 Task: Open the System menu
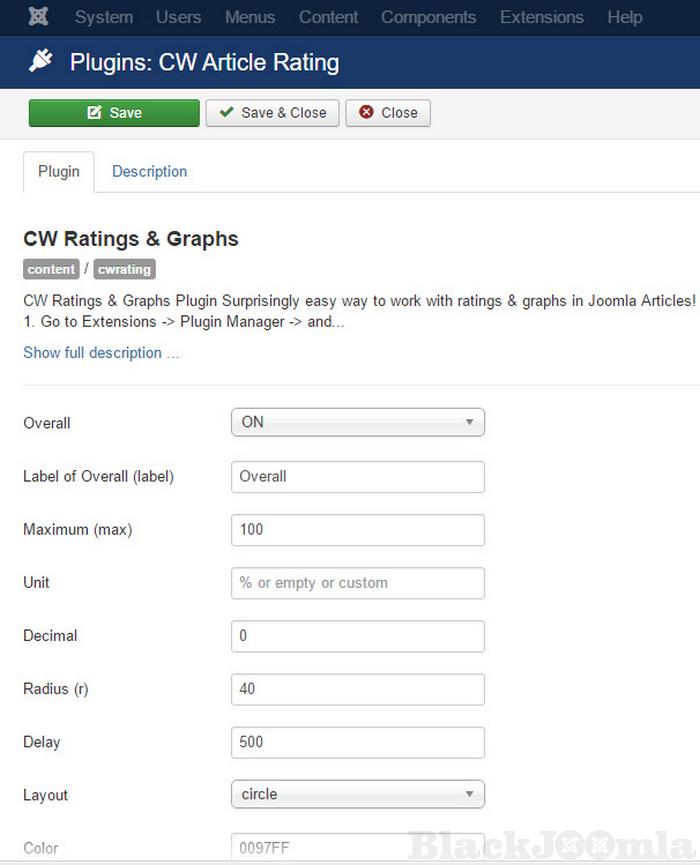104,17
